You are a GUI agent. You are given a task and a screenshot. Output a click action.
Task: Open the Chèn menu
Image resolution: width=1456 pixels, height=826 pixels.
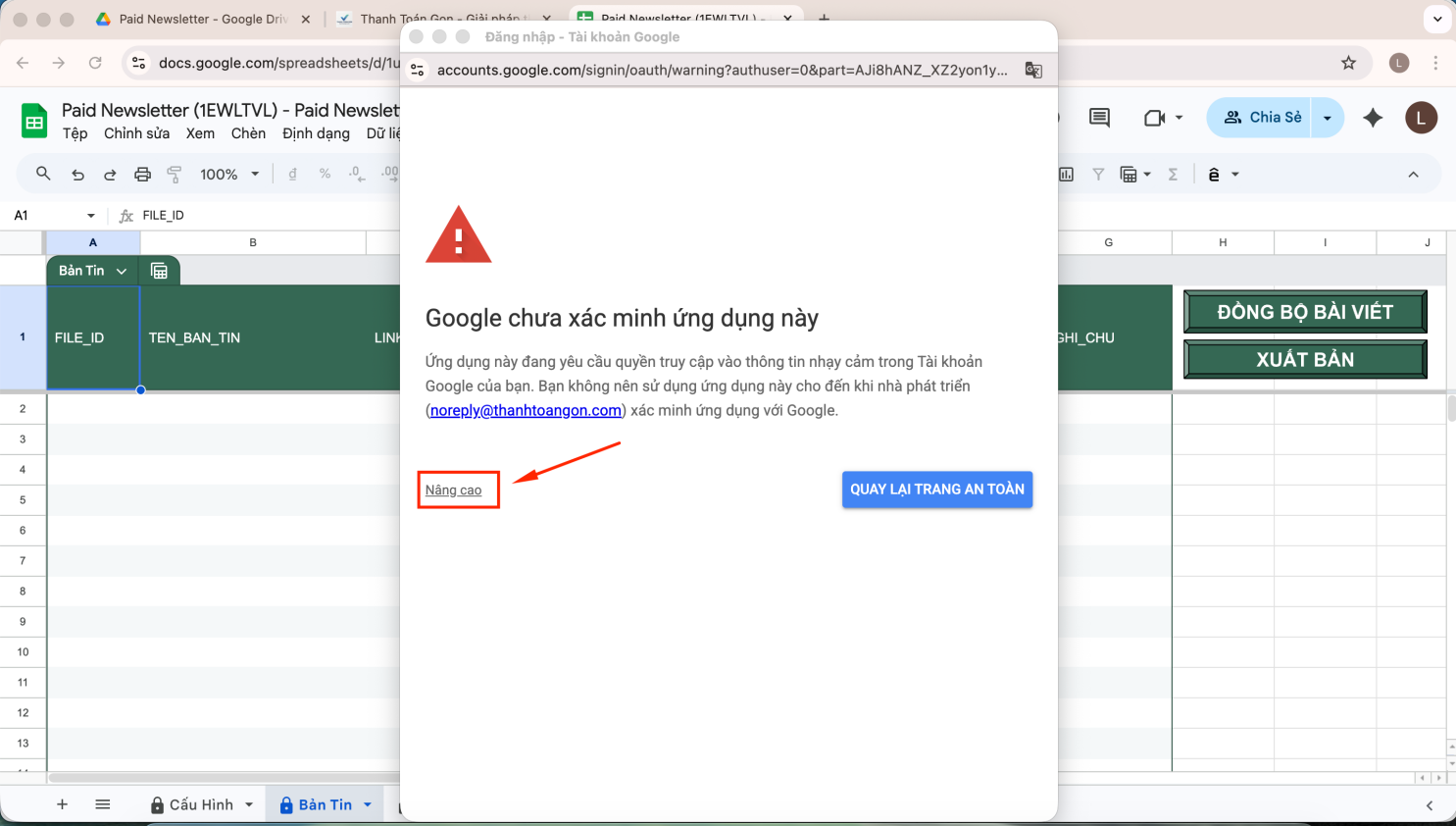(x=248, y=133)
